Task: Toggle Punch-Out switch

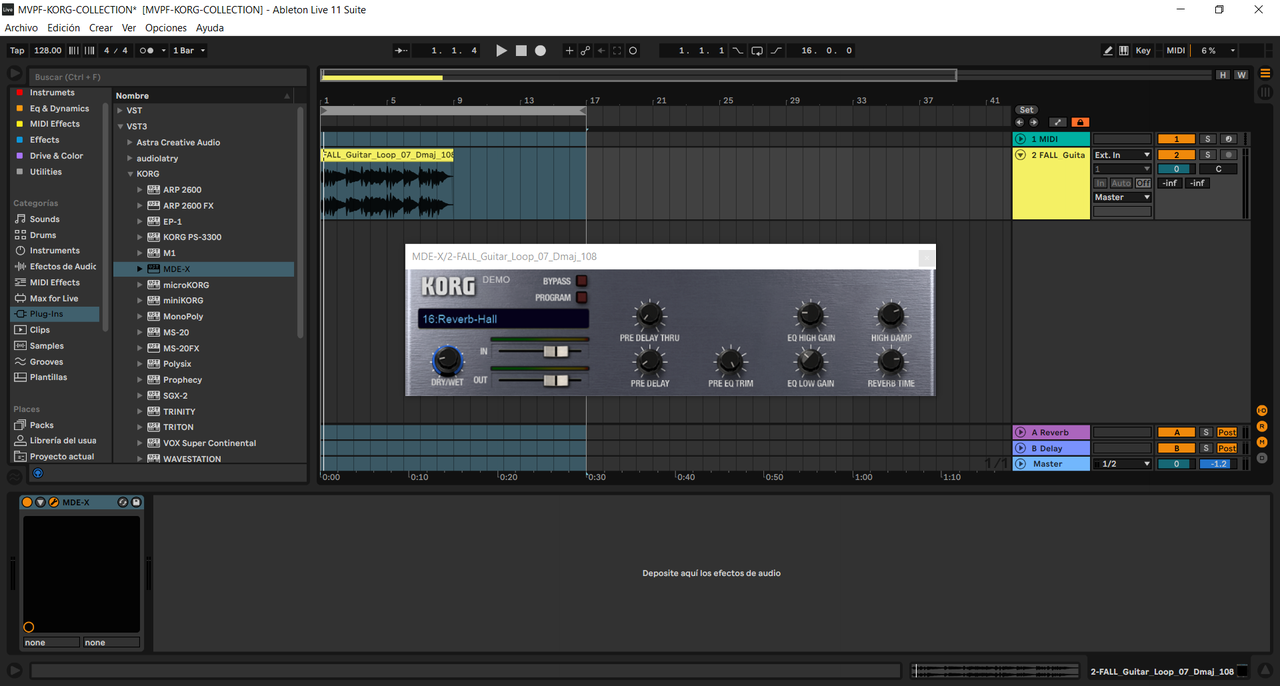Action: click(x=775, y=50)
